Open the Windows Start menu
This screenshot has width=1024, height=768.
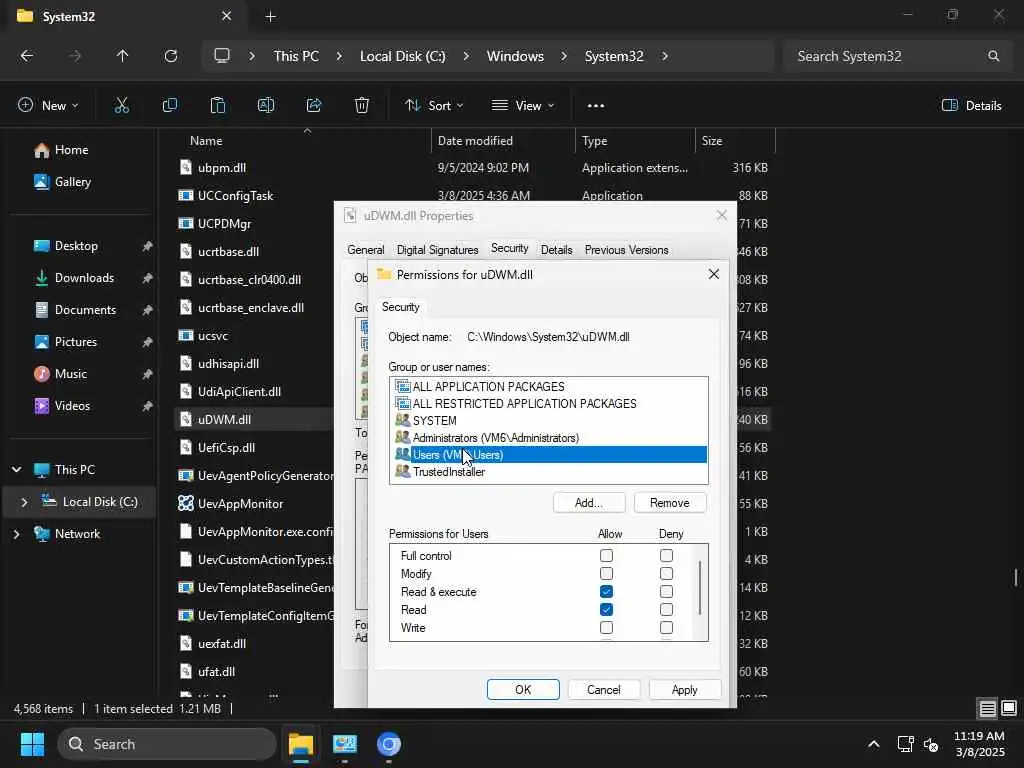[32, 744]
